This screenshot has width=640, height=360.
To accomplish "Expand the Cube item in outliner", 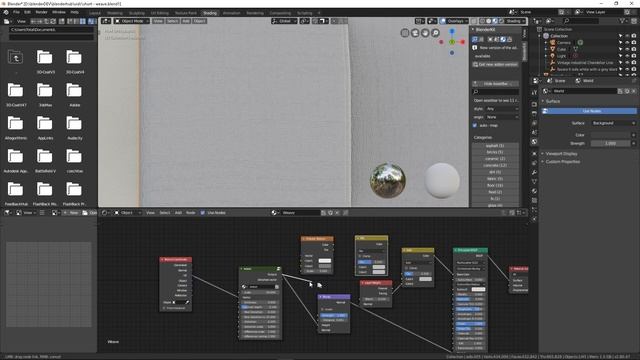I will coord(546,49).
